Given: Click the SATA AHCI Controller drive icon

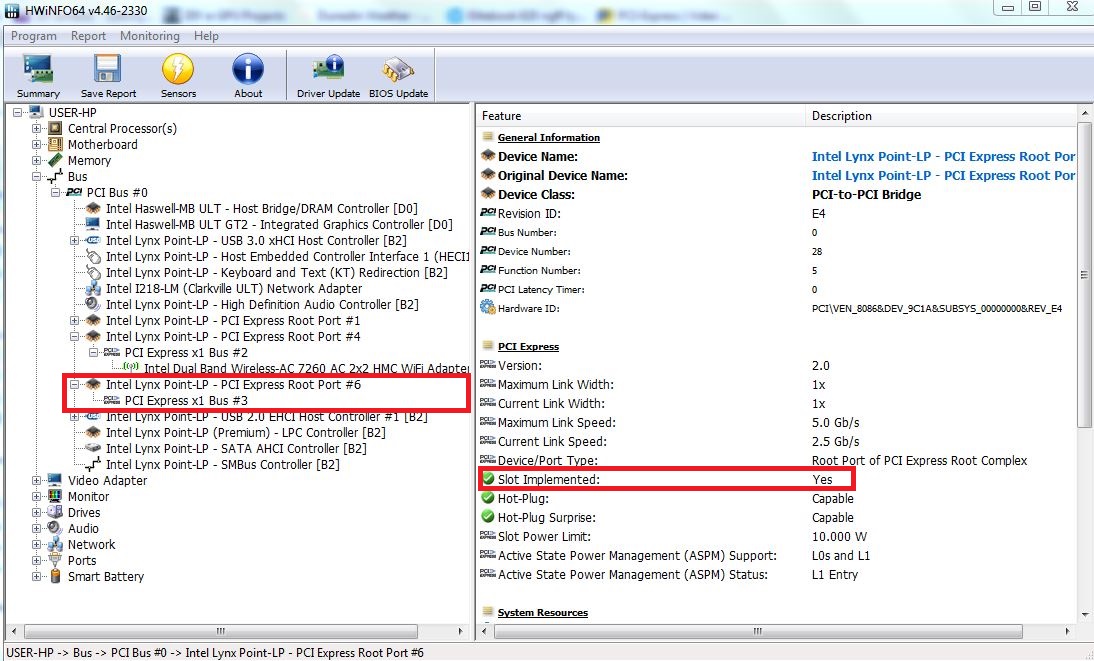Looking at the screenshot, I should pos(93,448).
